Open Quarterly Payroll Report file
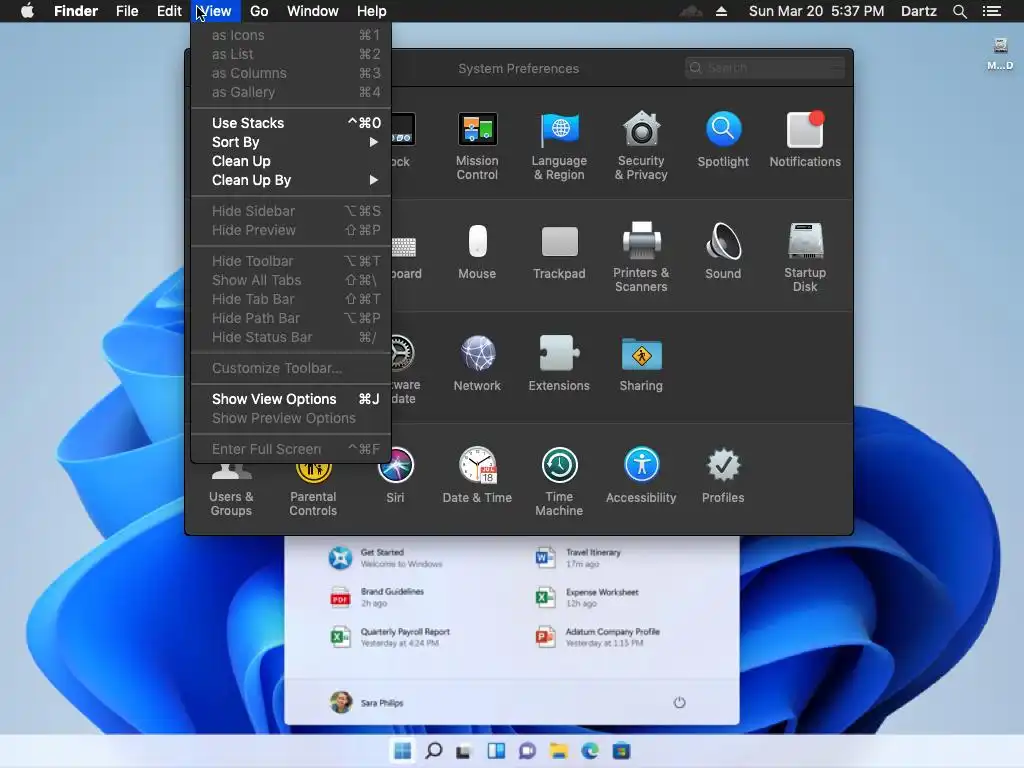 coord(391,637)
